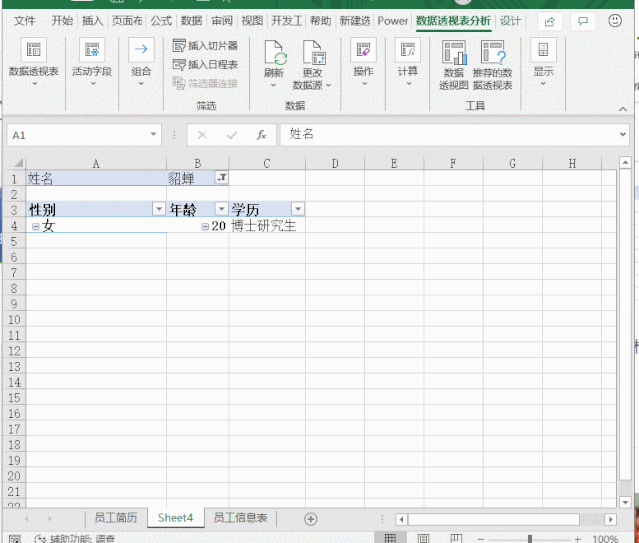
Task: Open the 数据透视表 ribbon button
Action: pos(34,61)
